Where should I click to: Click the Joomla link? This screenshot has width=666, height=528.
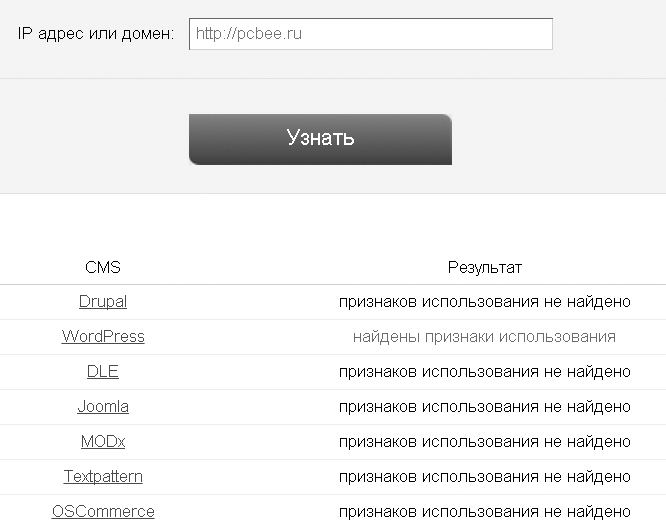pos(103,407)
